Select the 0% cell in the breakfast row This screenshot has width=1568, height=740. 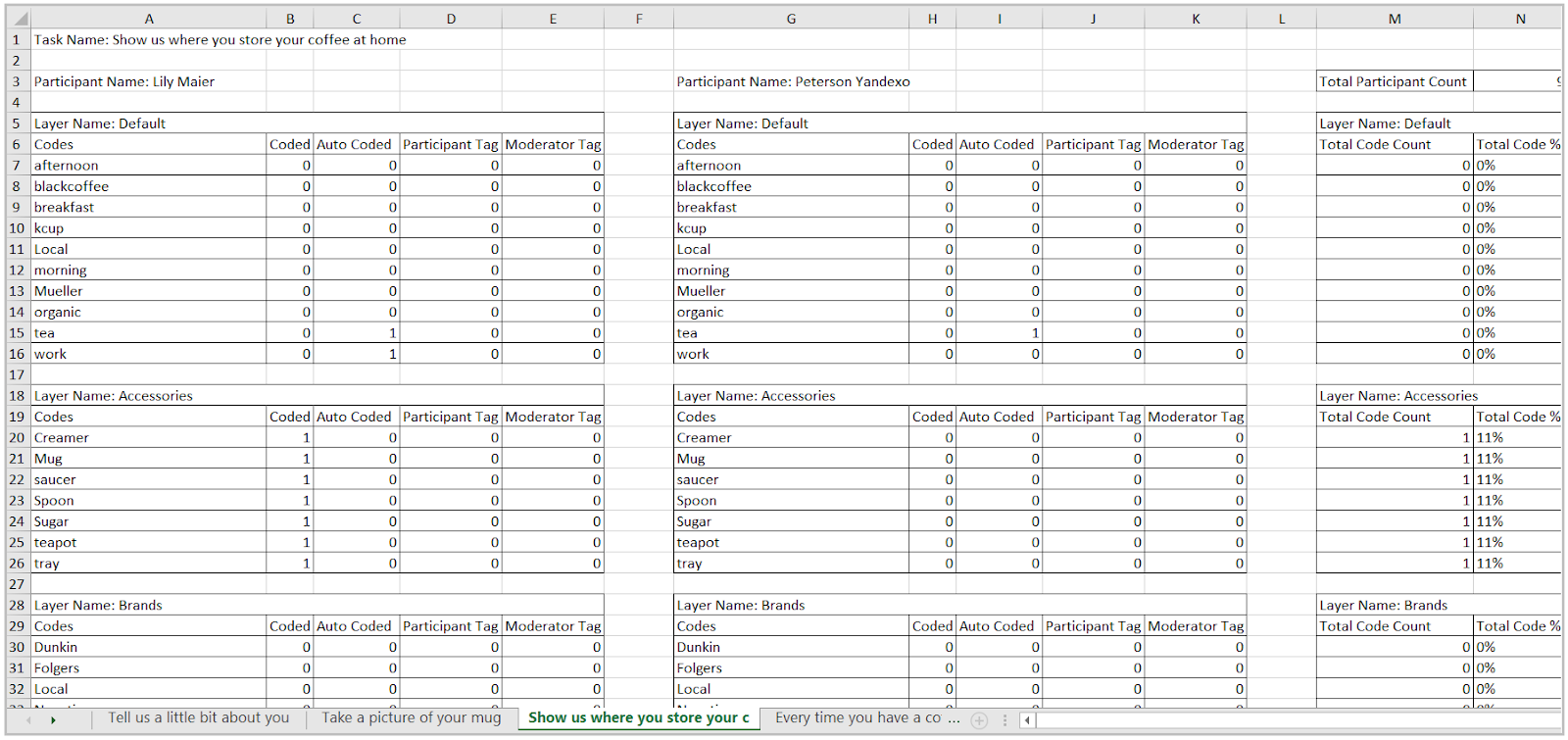(1518, 207)
